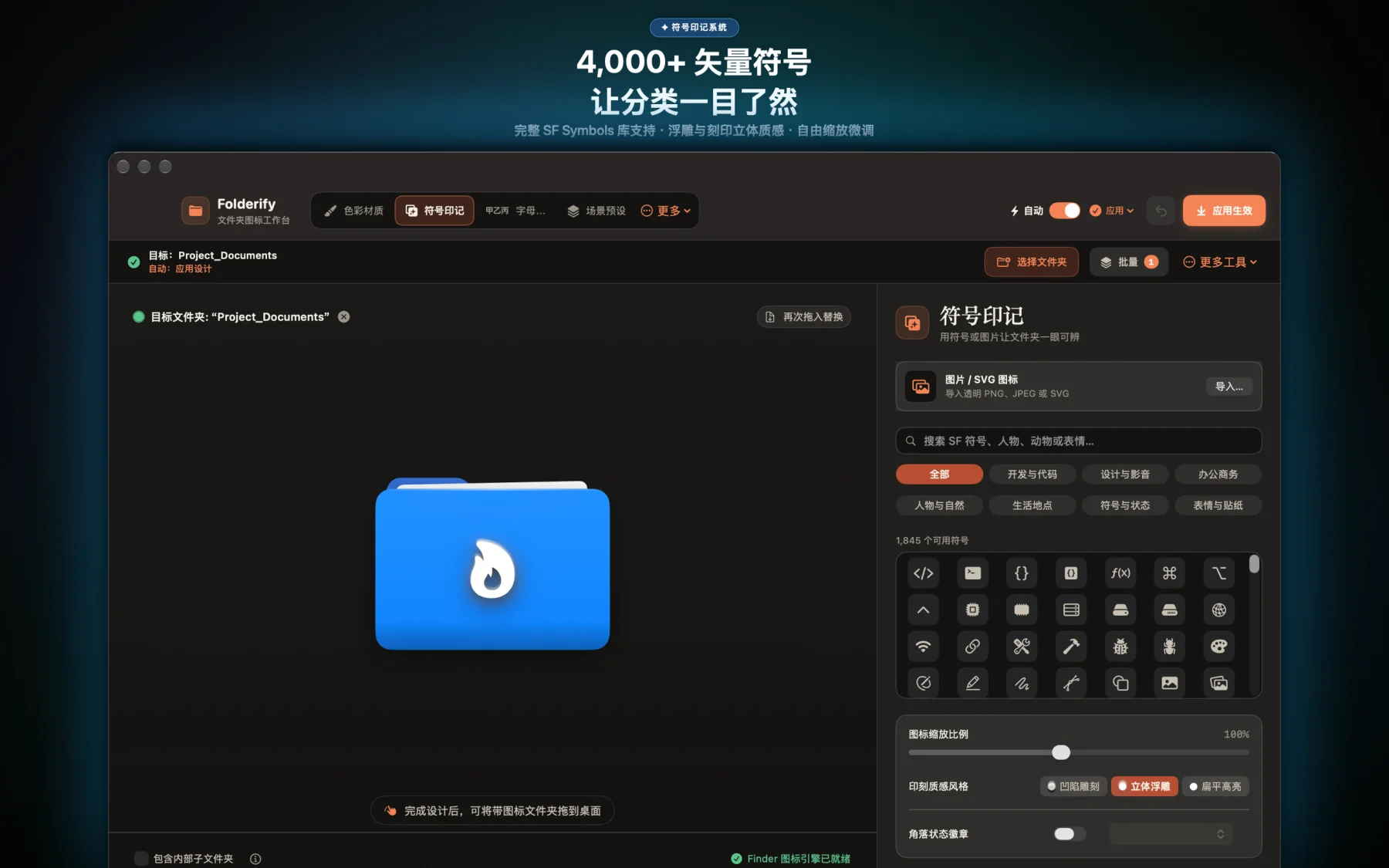Viewport: 1389px width, 868px height.
Task: Clear target folder Project_Documents with x icon
Action: pos(344,316)
